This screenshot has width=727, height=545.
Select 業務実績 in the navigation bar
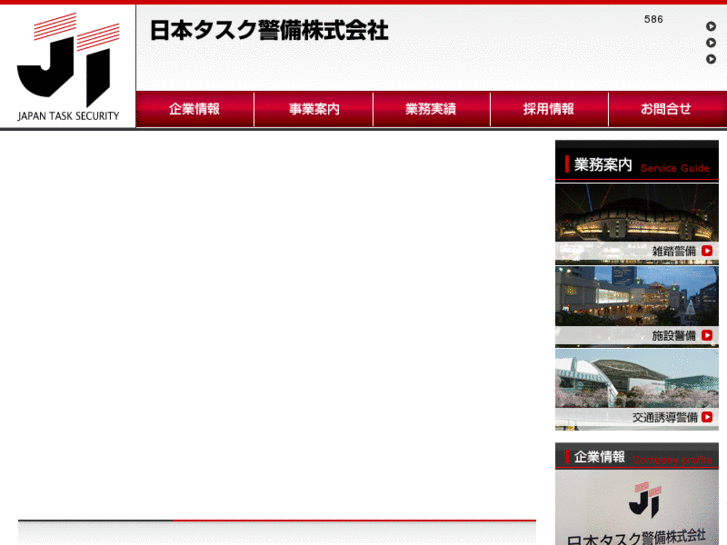click(x=431, y=109)
